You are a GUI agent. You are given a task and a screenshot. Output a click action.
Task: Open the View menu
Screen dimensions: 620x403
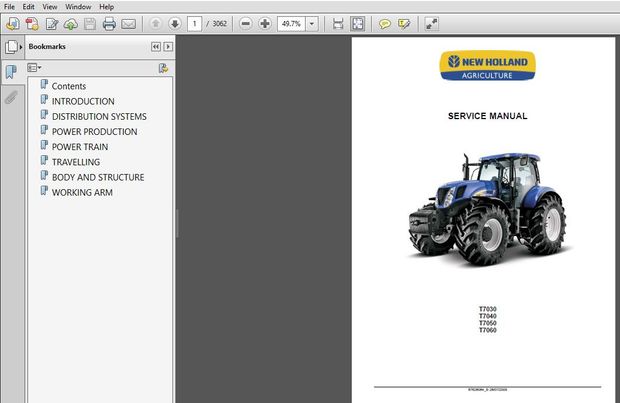50,7
